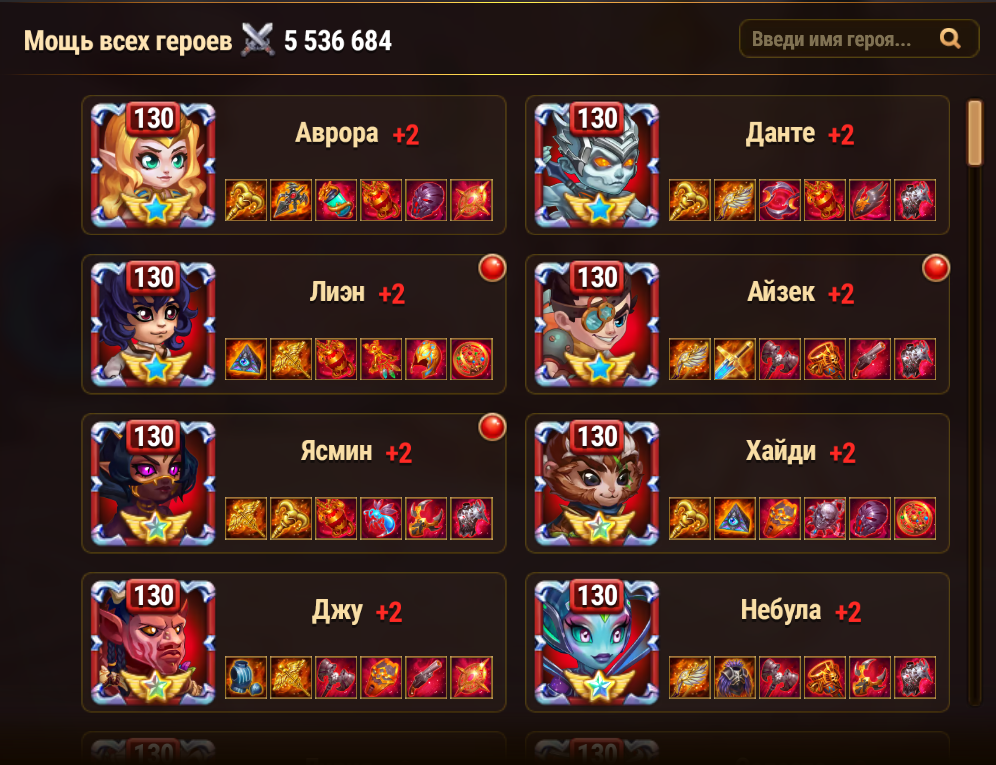Click Лиэн's pyramid eye item icon
996x765 pixels.
point(246,359)
